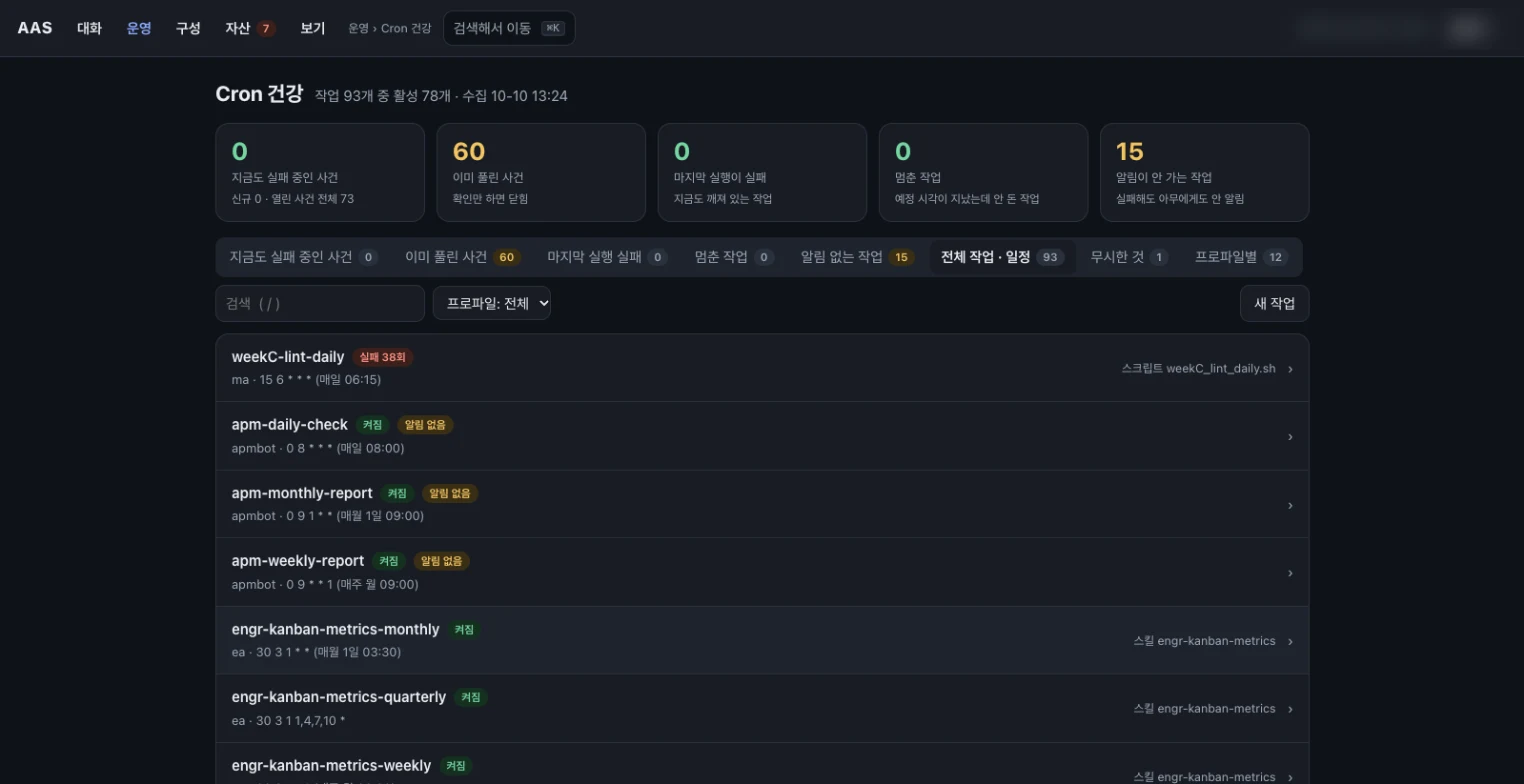The image size is (1524, 784).
Task: Click the engr-kanban-metrics-weekly job name
Action: (x=331, y=765)
